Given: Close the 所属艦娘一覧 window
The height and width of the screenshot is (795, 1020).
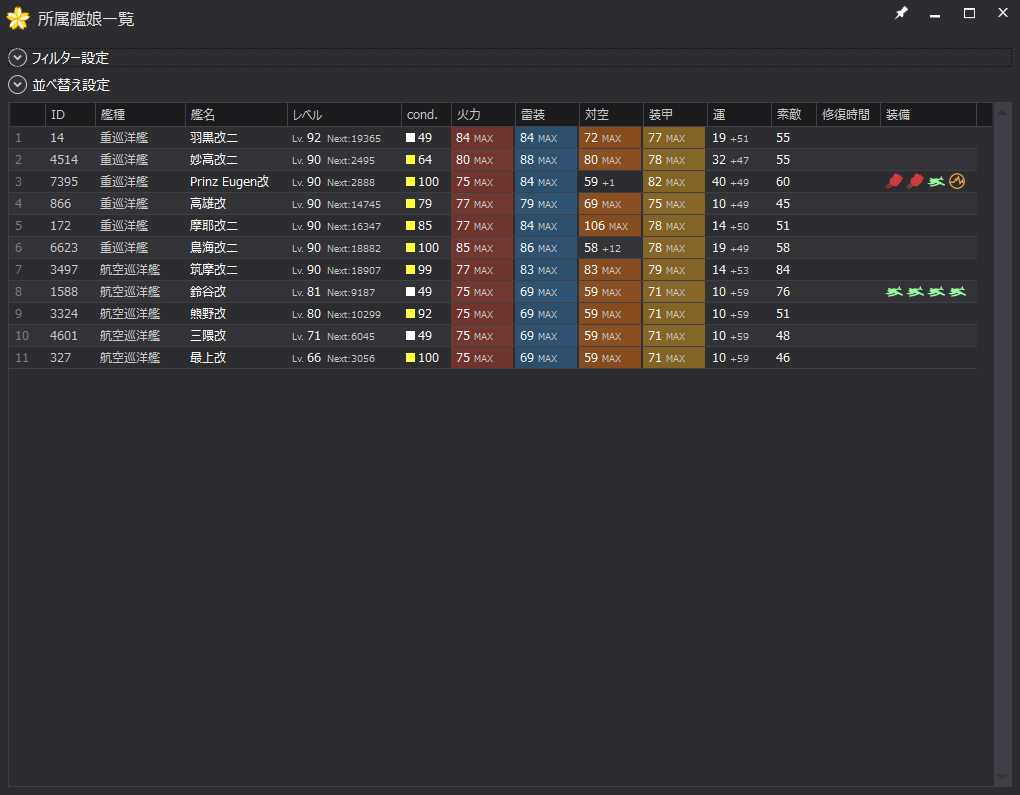Looking at the screenshot, I should tap(1003, 13).
